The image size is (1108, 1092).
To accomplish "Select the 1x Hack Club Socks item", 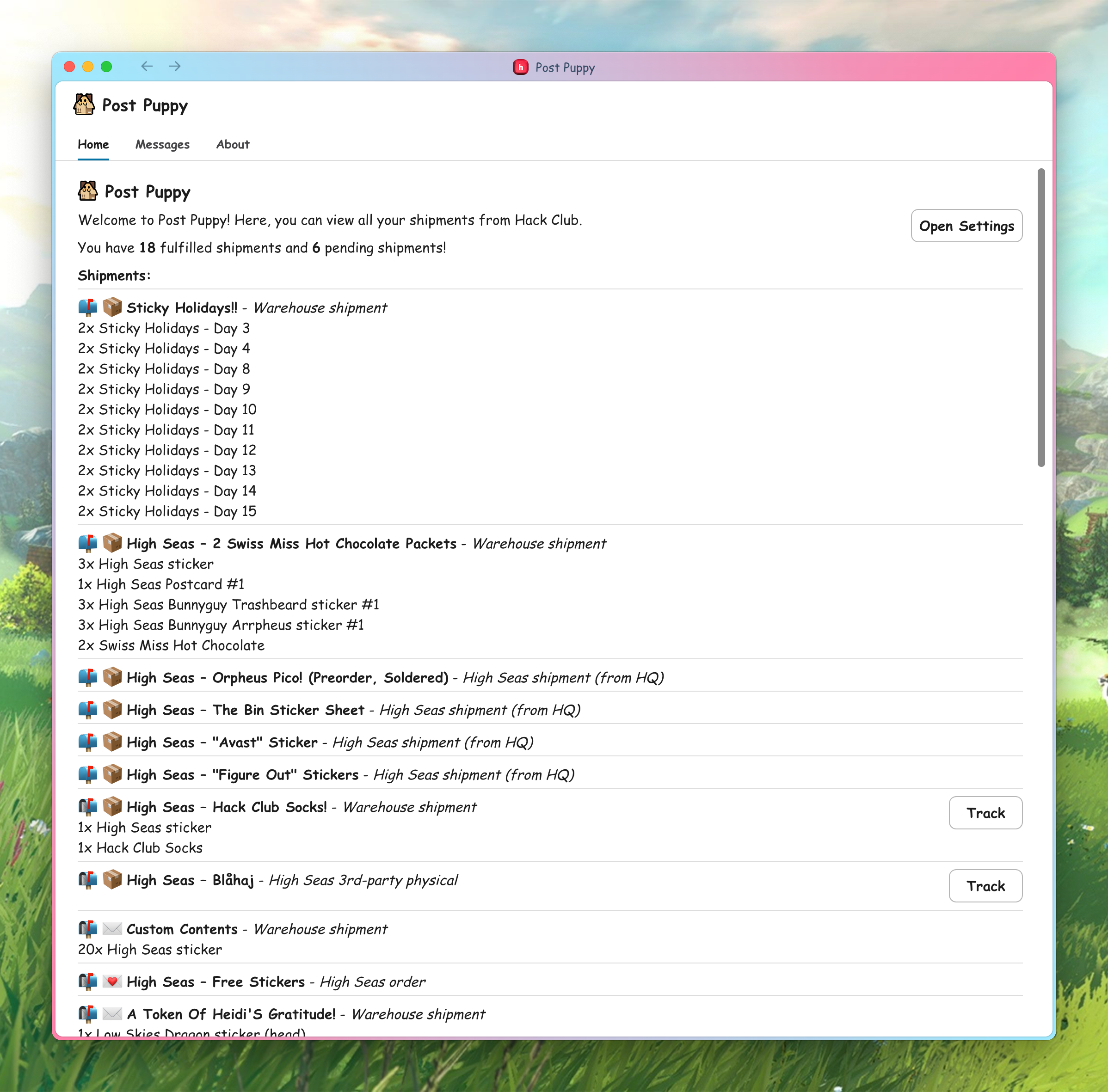I will coord(141,848).
